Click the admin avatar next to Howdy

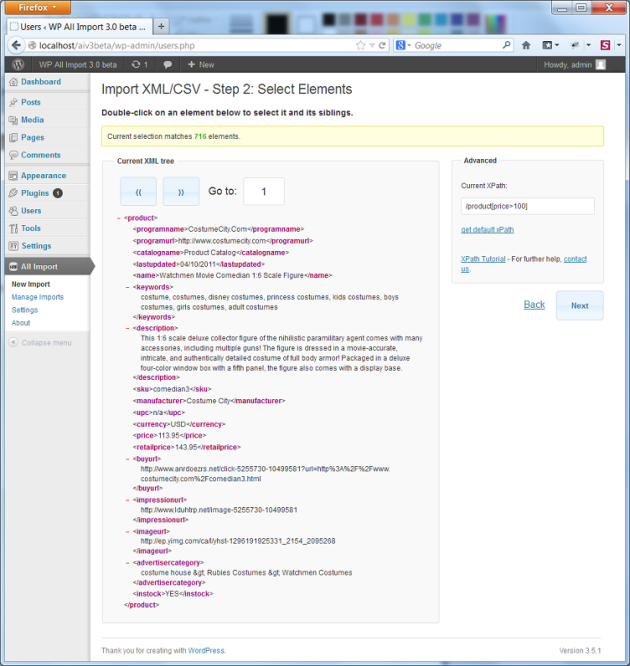[600, 65]
